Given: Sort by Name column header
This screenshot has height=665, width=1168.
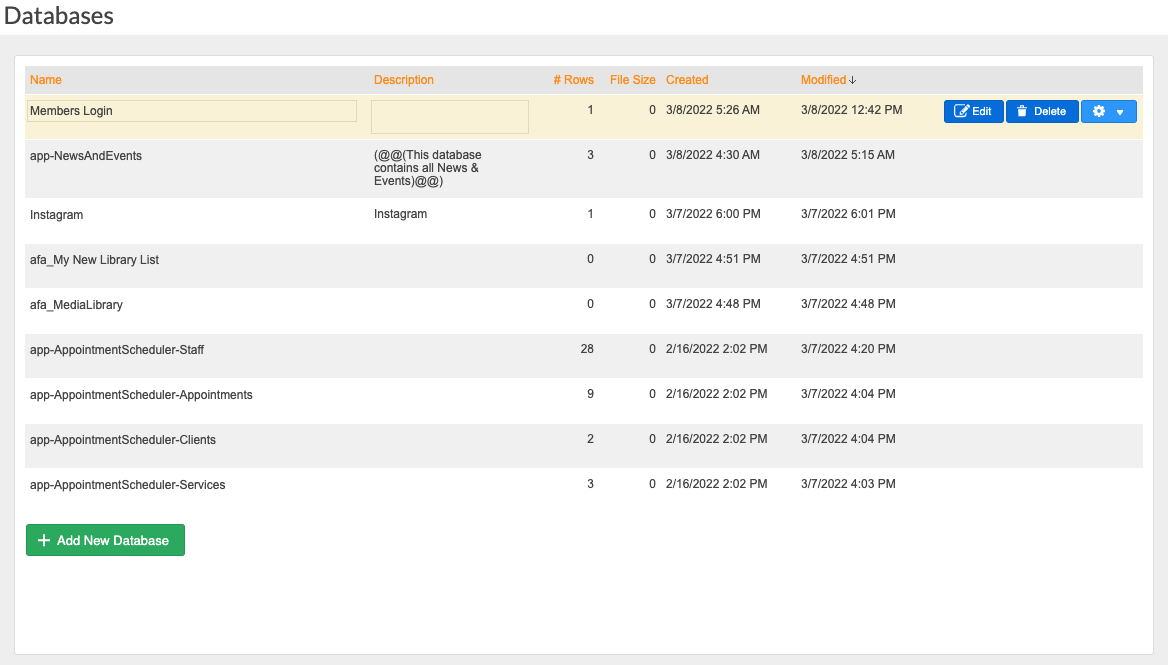Looking at the screenshot, I should (x=46, y=80).
